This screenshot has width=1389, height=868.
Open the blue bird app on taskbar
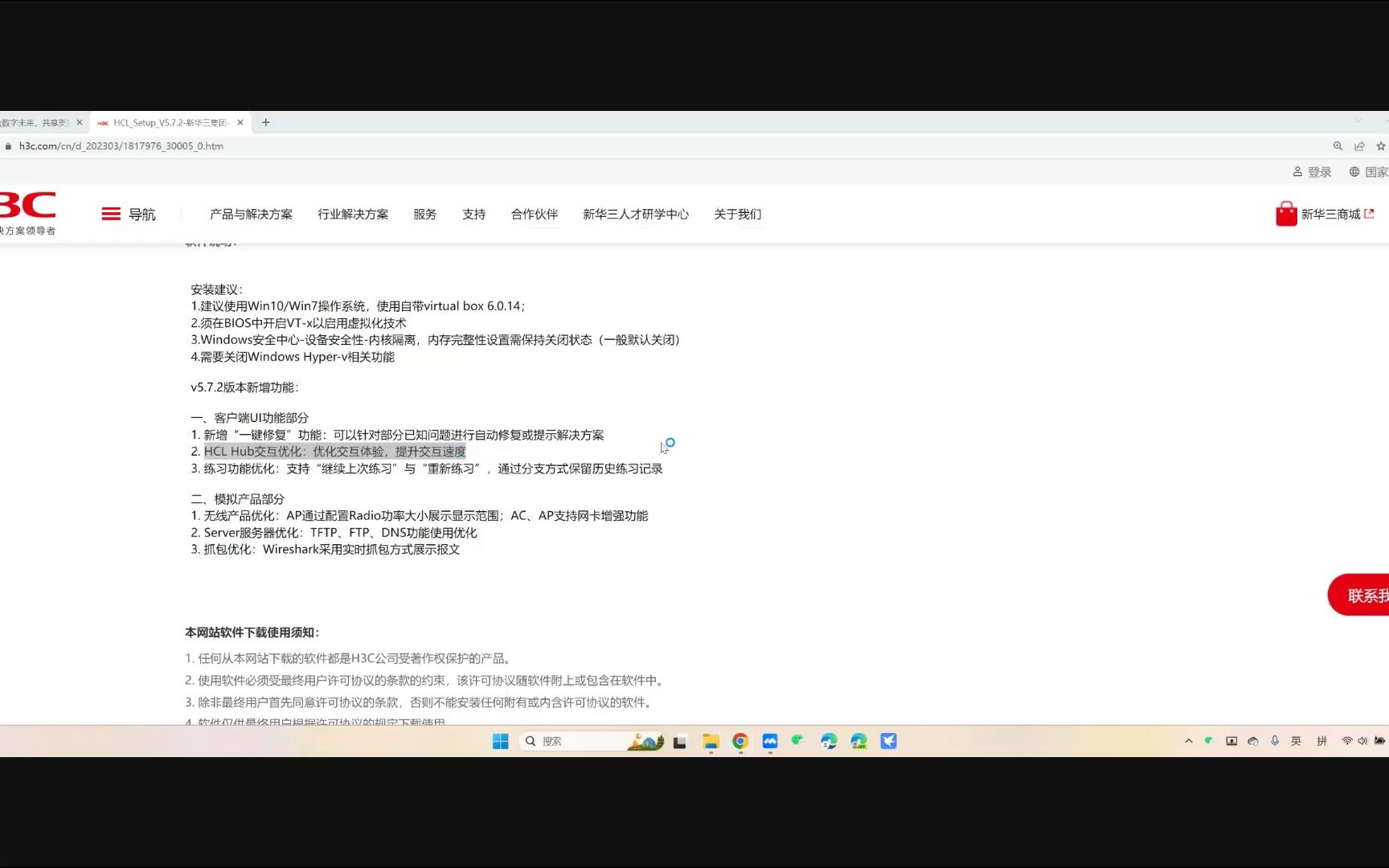coord(888,742)
